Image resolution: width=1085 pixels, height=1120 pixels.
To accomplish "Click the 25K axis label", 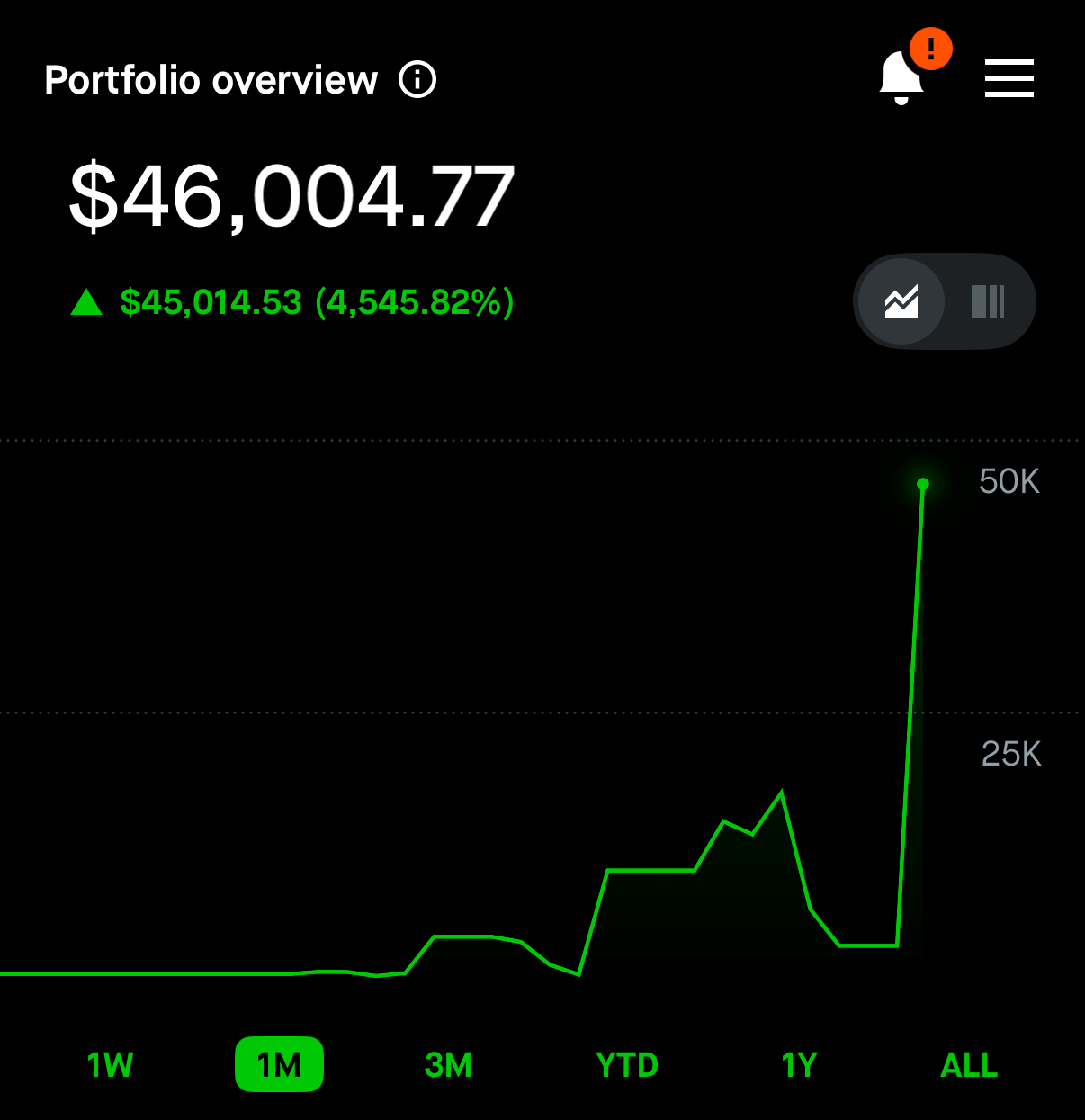I will 1011,754.
